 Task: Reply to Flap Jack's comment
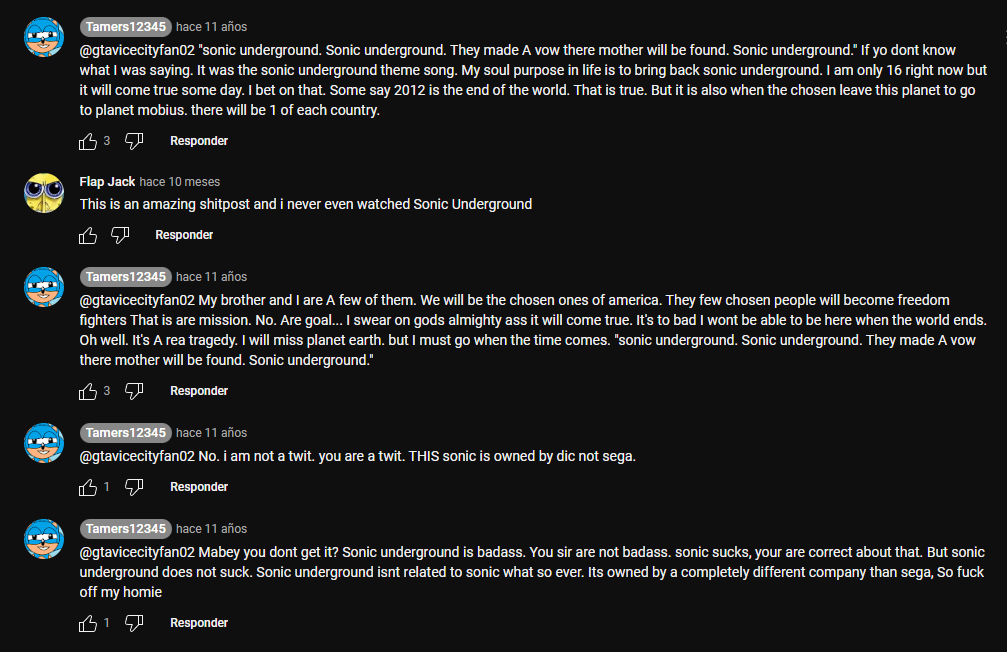point(184,235)
